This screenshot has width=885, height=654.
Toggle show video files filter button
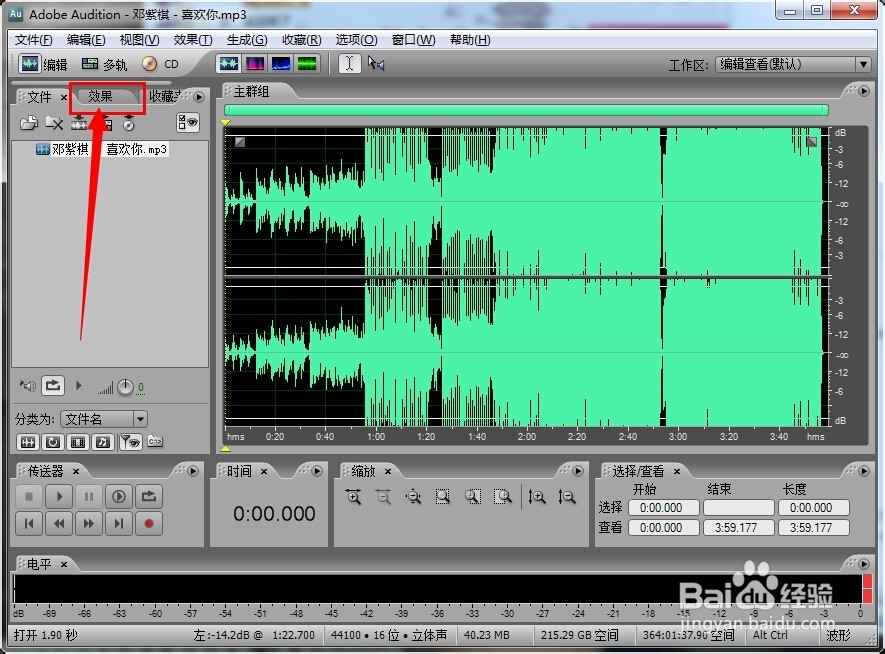(78, 442)
